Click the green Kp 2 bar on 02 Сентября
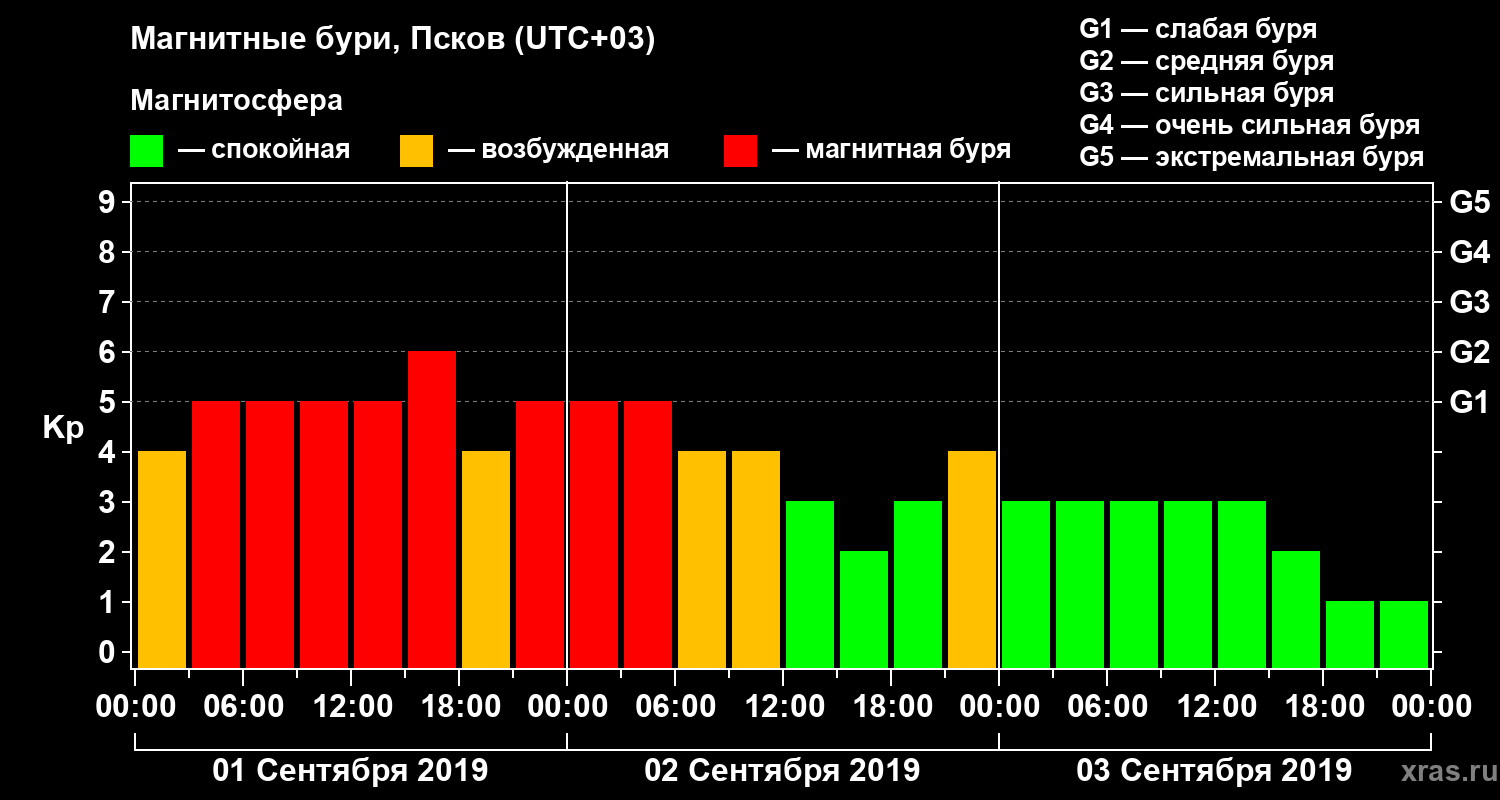The width and height of the screenshot is (1500, 800). pyautogui.click(x=864, y=609)
